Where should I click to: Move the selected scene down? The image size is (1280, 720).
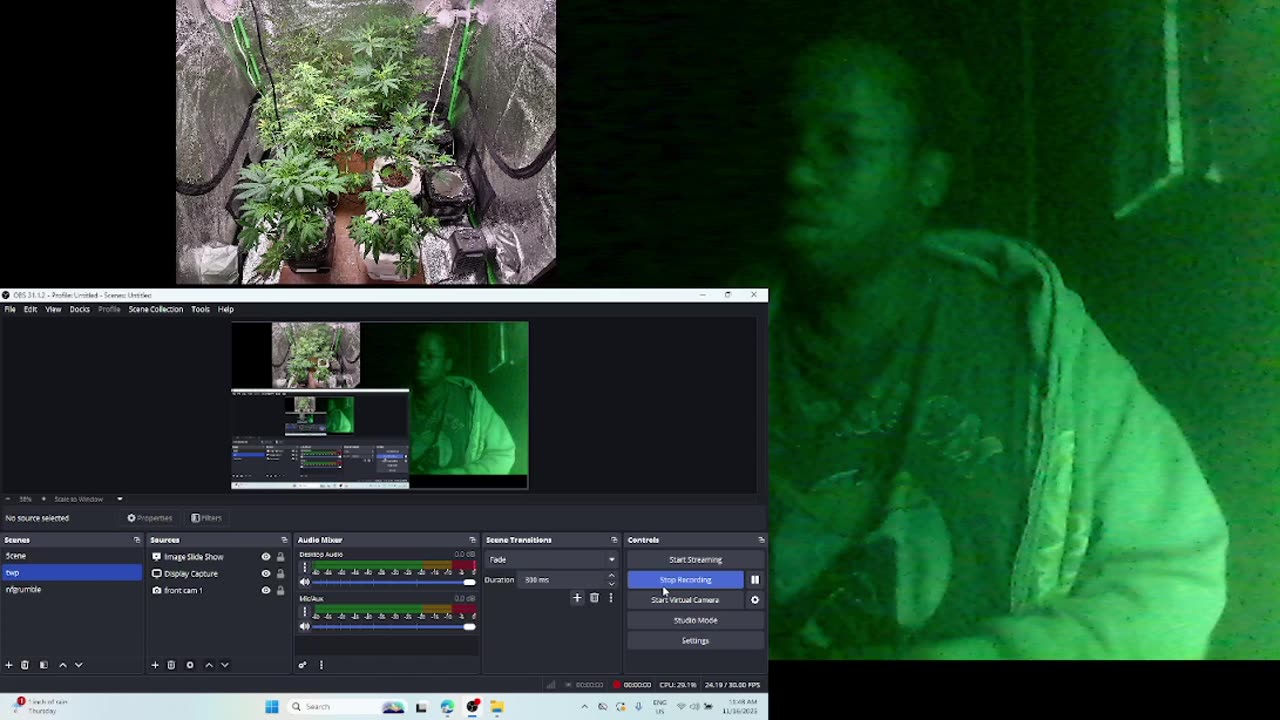pos(79,665)
